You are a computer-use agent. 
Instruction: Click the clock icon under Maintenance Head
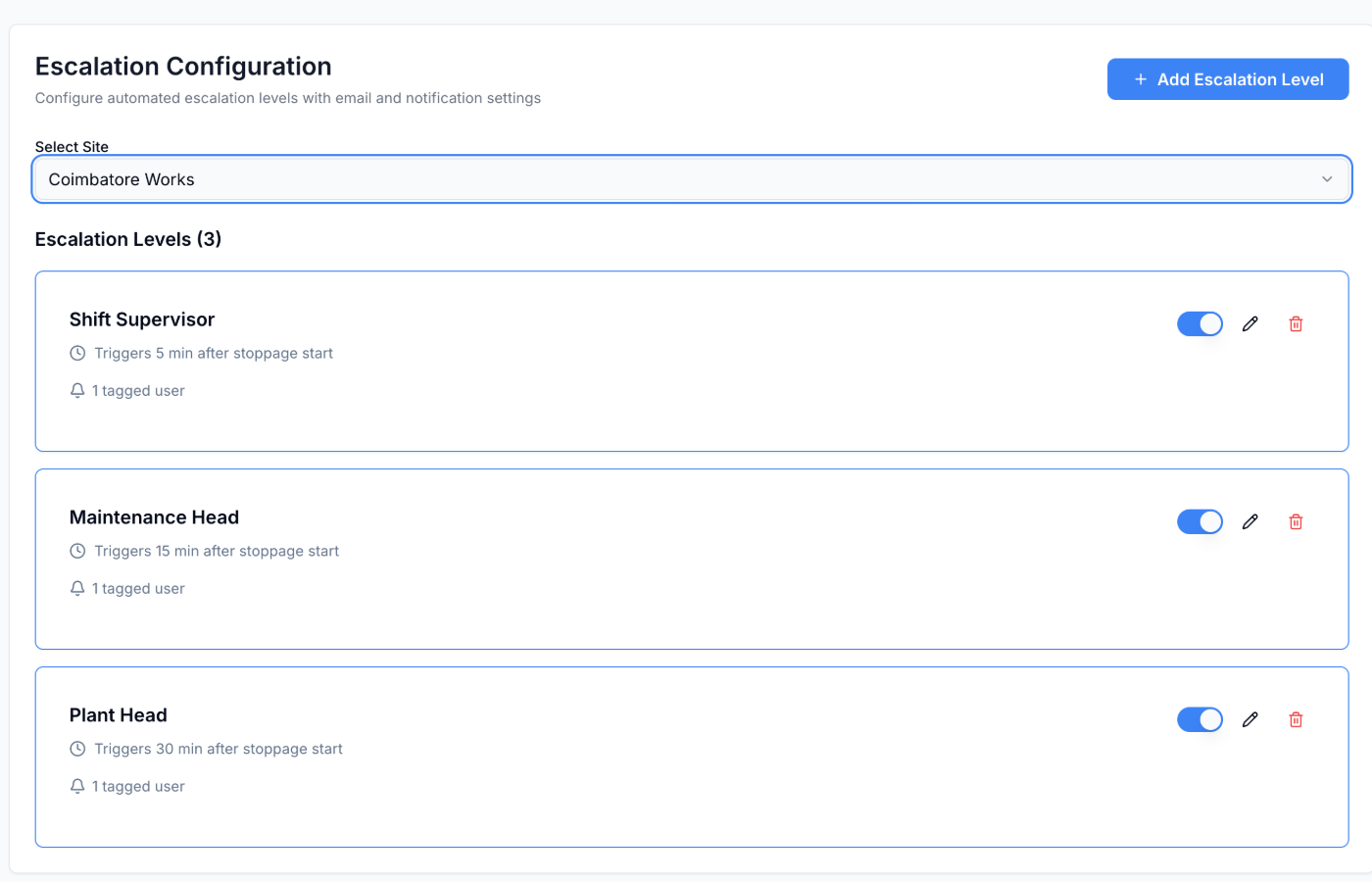pyautogui.click(x=77, y=551)
